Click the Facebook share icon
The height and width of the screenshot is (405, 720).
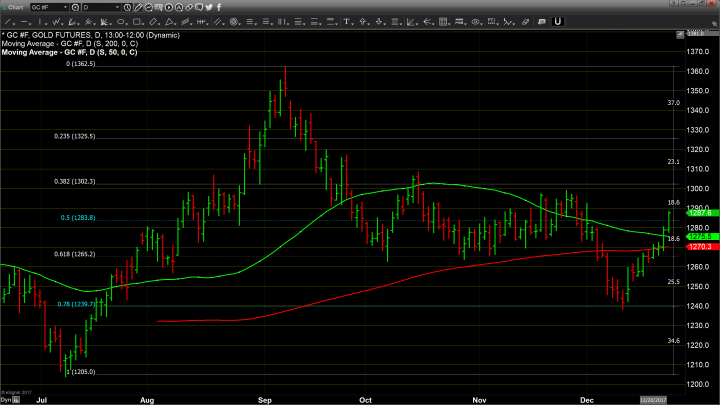point(219,7)
